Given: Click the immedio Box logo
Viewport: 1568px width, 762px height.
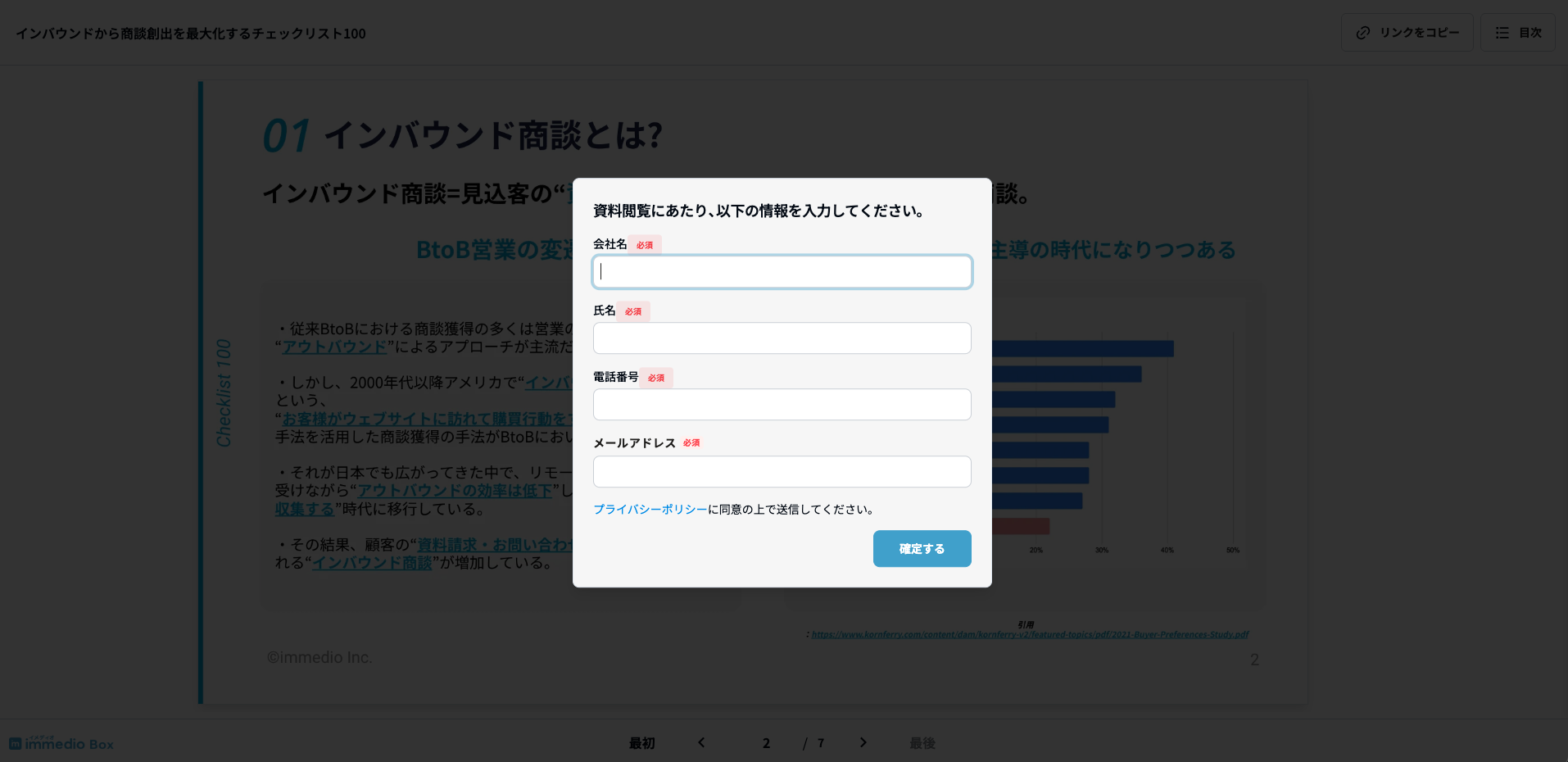Looking at the screenshot, I should (x=61, y=743).
